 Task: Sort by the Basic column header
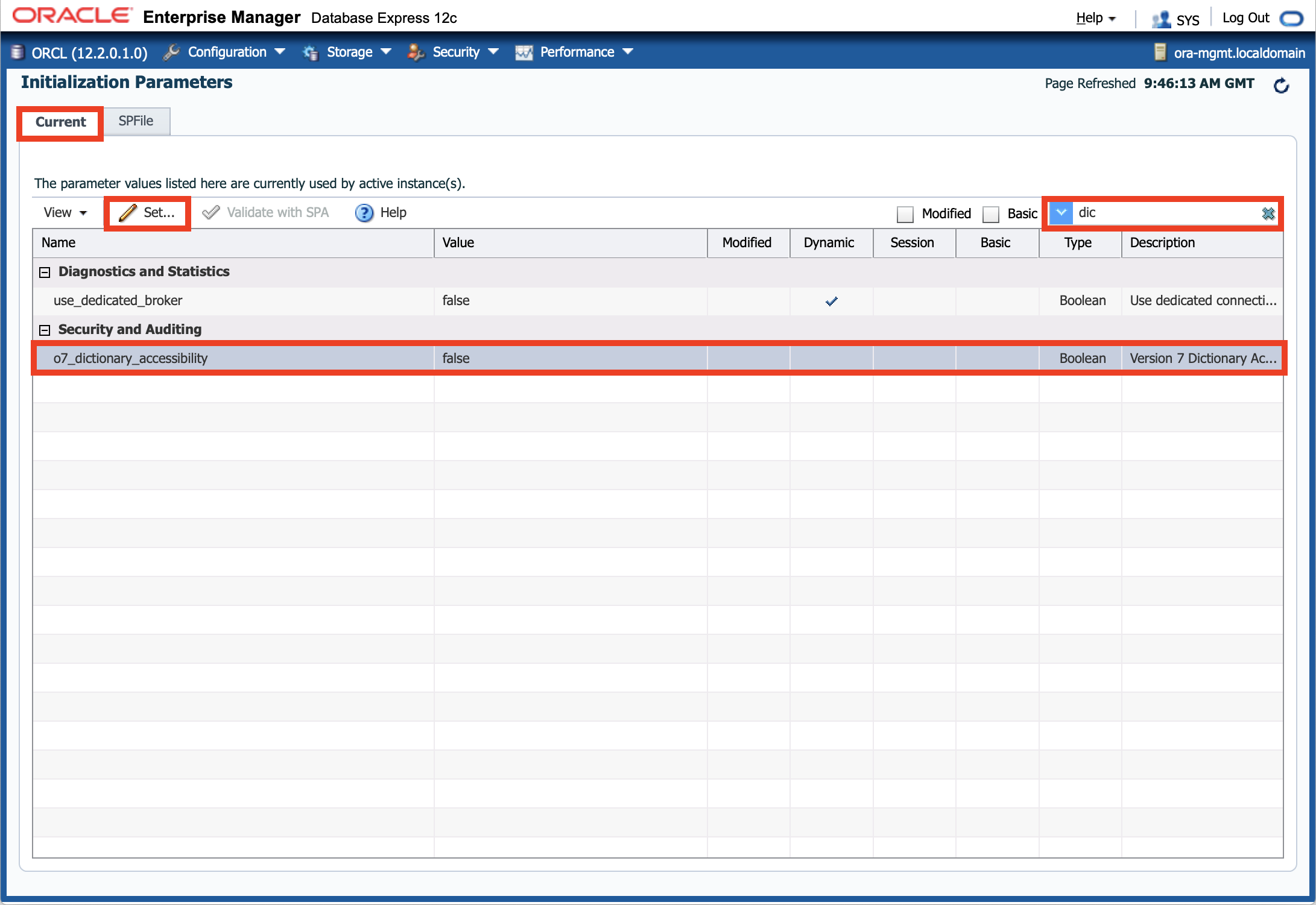[997, 243]
